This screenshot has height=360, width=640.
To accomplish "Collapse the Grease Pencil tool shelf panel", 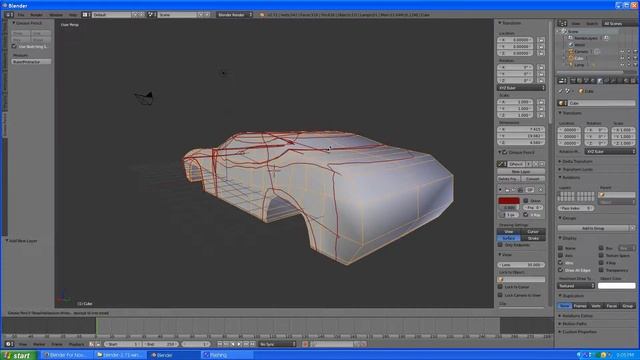I will (27, 23).
